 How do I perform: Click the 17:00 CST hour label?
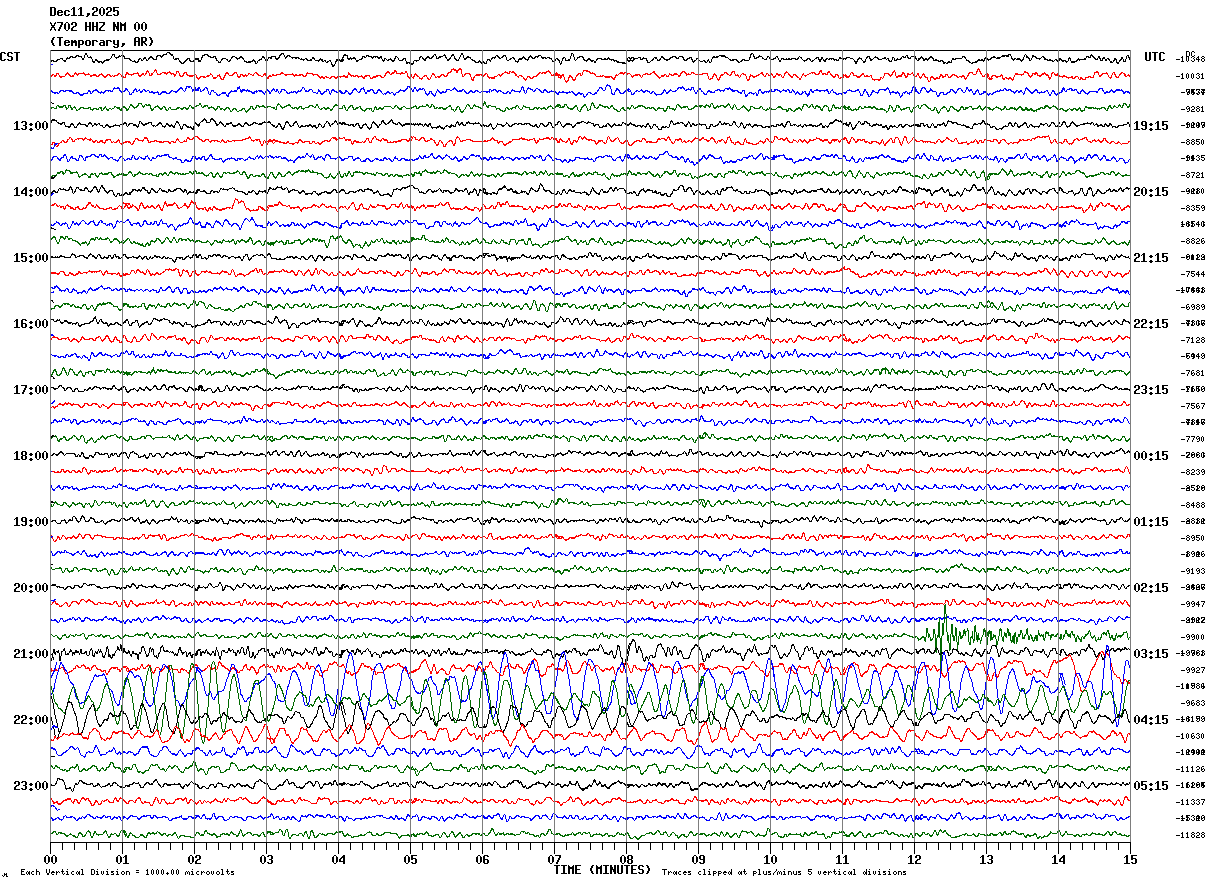(30, 390)
